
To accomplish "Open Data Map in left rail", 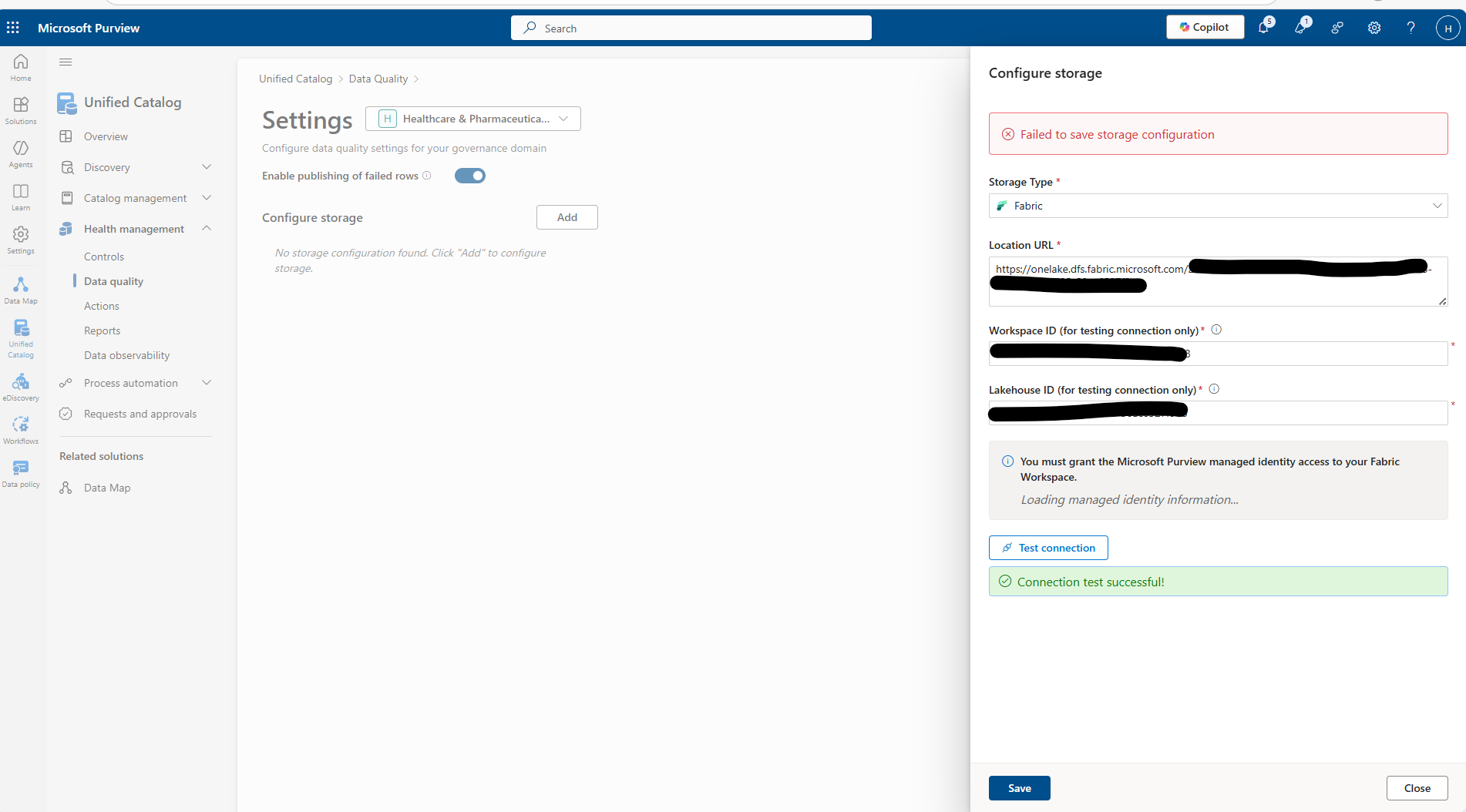I will (x=21, y=290).
